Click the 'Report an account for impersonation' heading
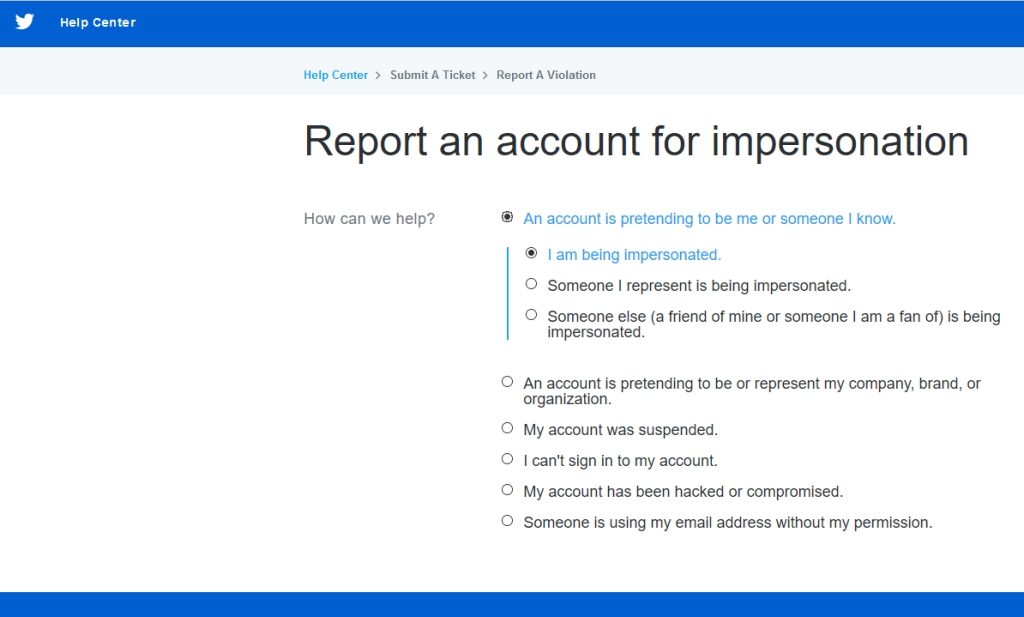This screenshot has width=1024, height=617. coord(636,141)
